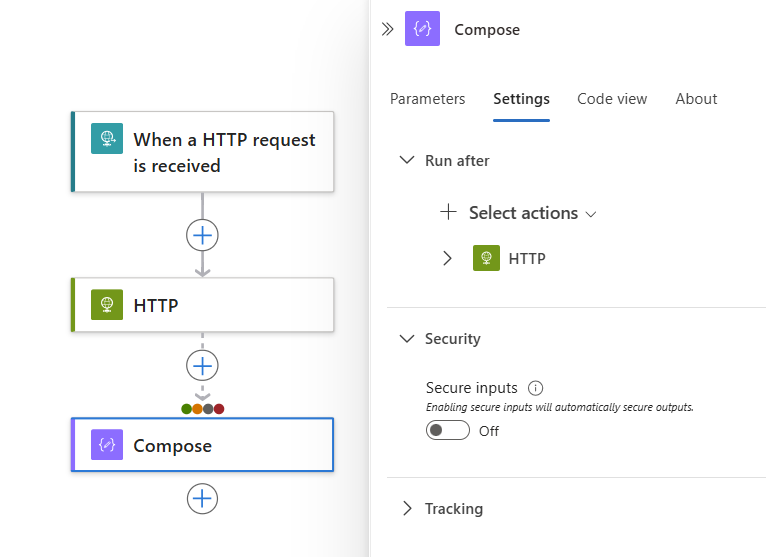Screen dimensions: 766x557
Task: Switch to the Parameters tab
Action: click(x=427, y=99)
